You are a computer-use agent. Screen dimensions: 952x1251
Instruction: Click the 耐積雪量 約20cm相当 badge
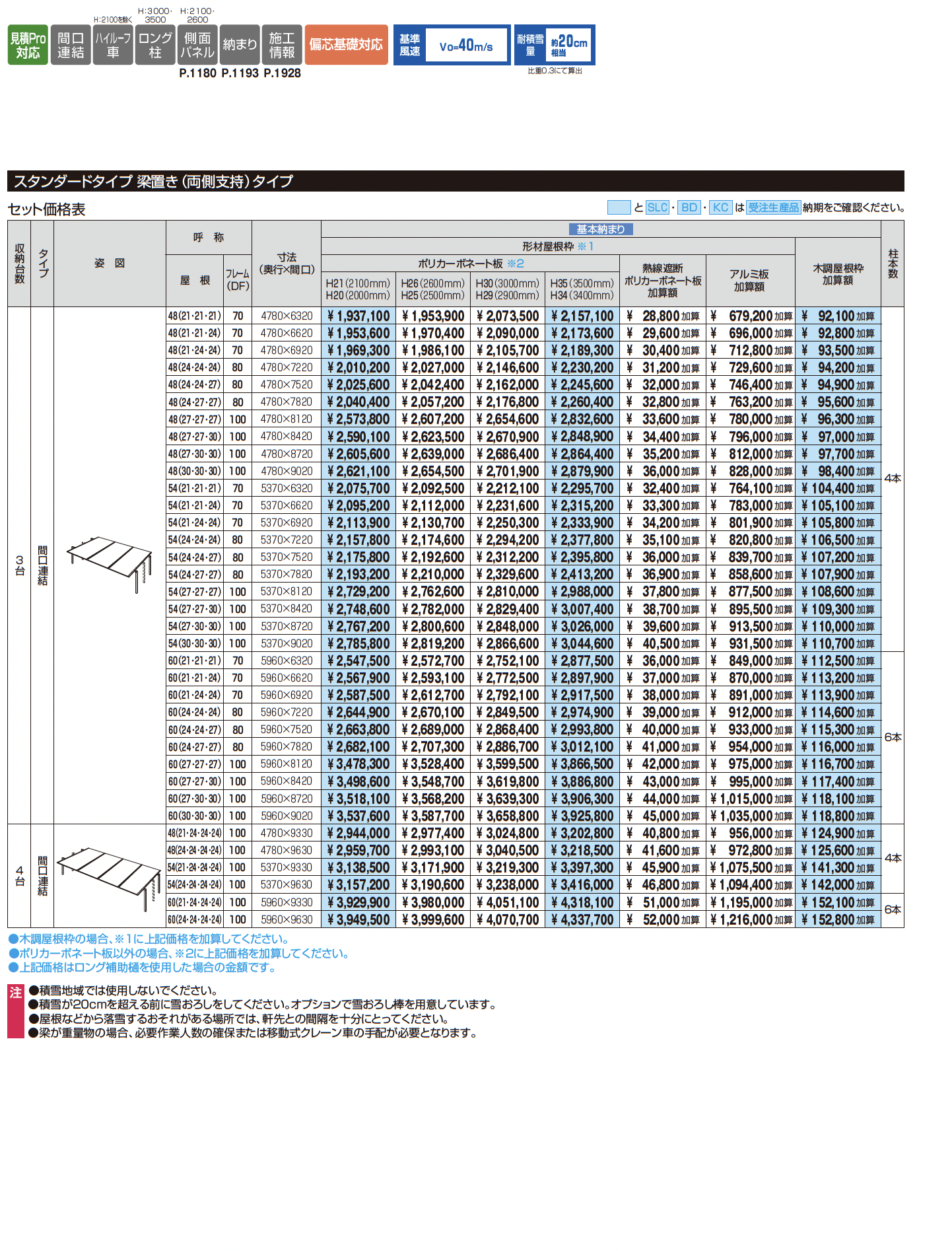click(555, 45)
